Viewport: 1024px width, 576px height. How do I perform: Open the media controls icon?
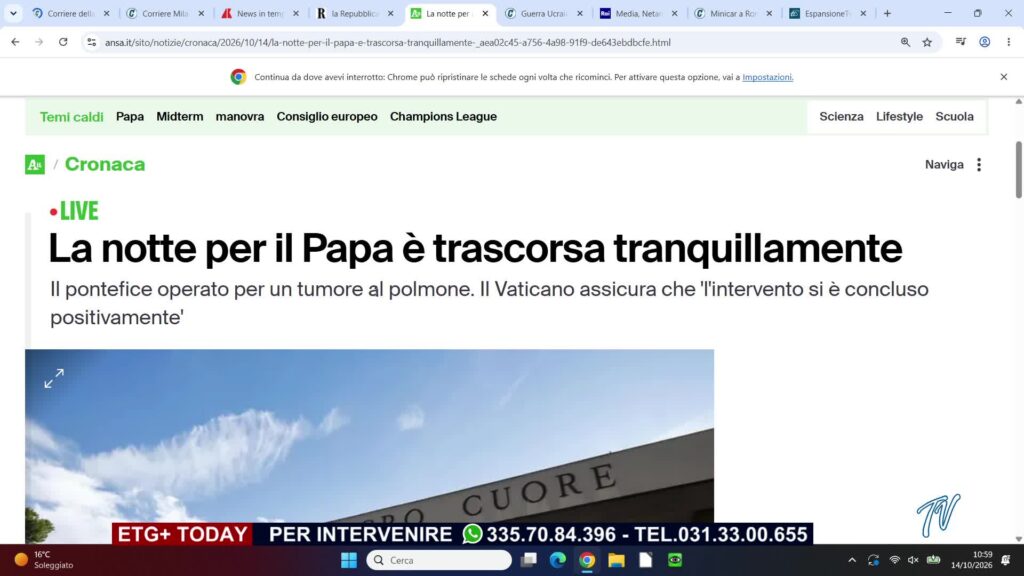coord(961,42)
